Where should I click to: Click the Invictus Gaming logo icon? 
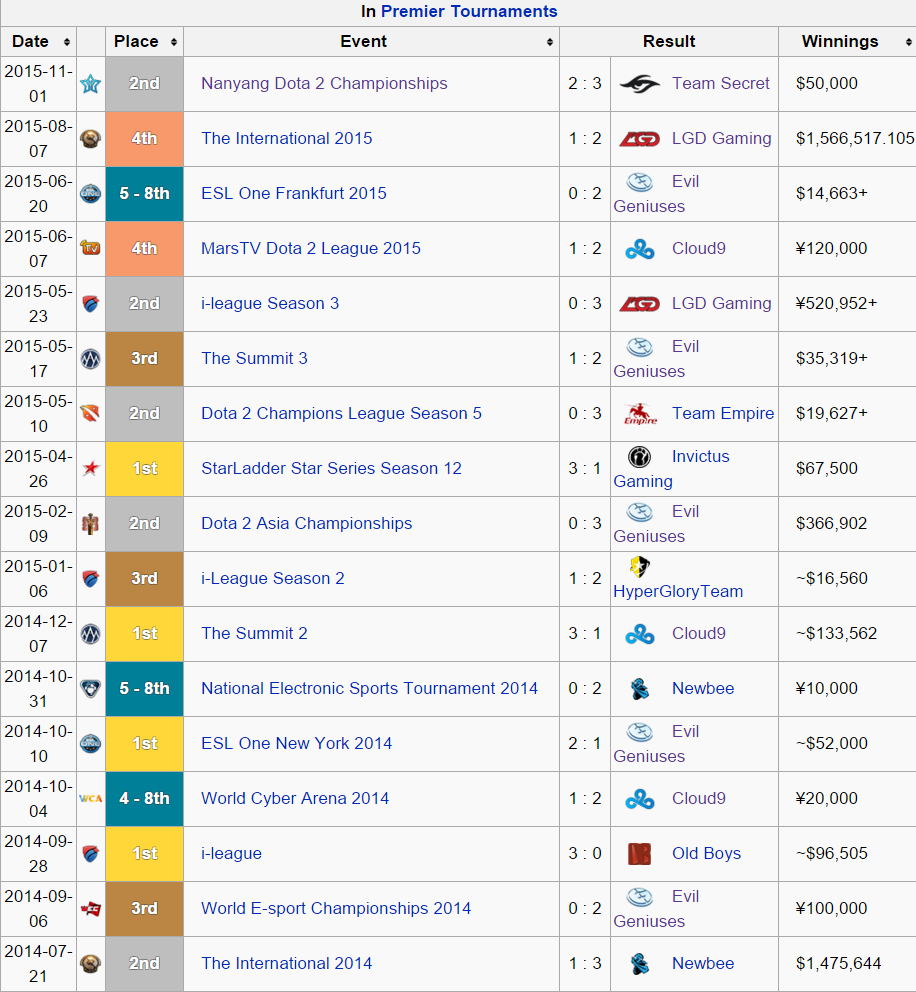click(639, 457)
